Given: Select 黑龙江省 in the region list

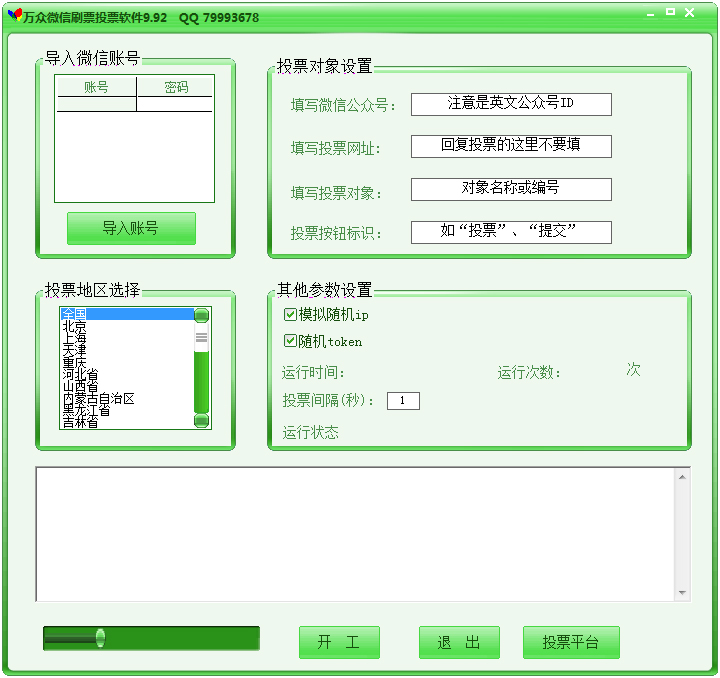Looking at the screenshot, I should [x=127, y=410].
